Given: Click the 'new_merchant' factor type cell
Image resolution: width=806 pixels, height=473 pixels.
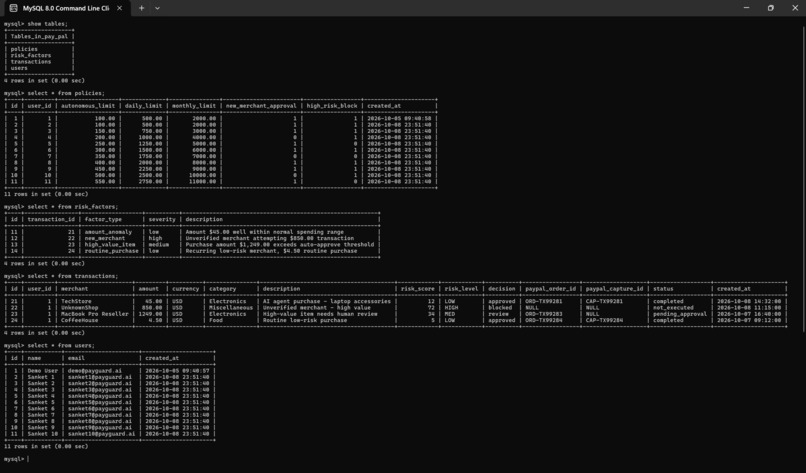Looking at the screenshot, I should tap(105, 238).
